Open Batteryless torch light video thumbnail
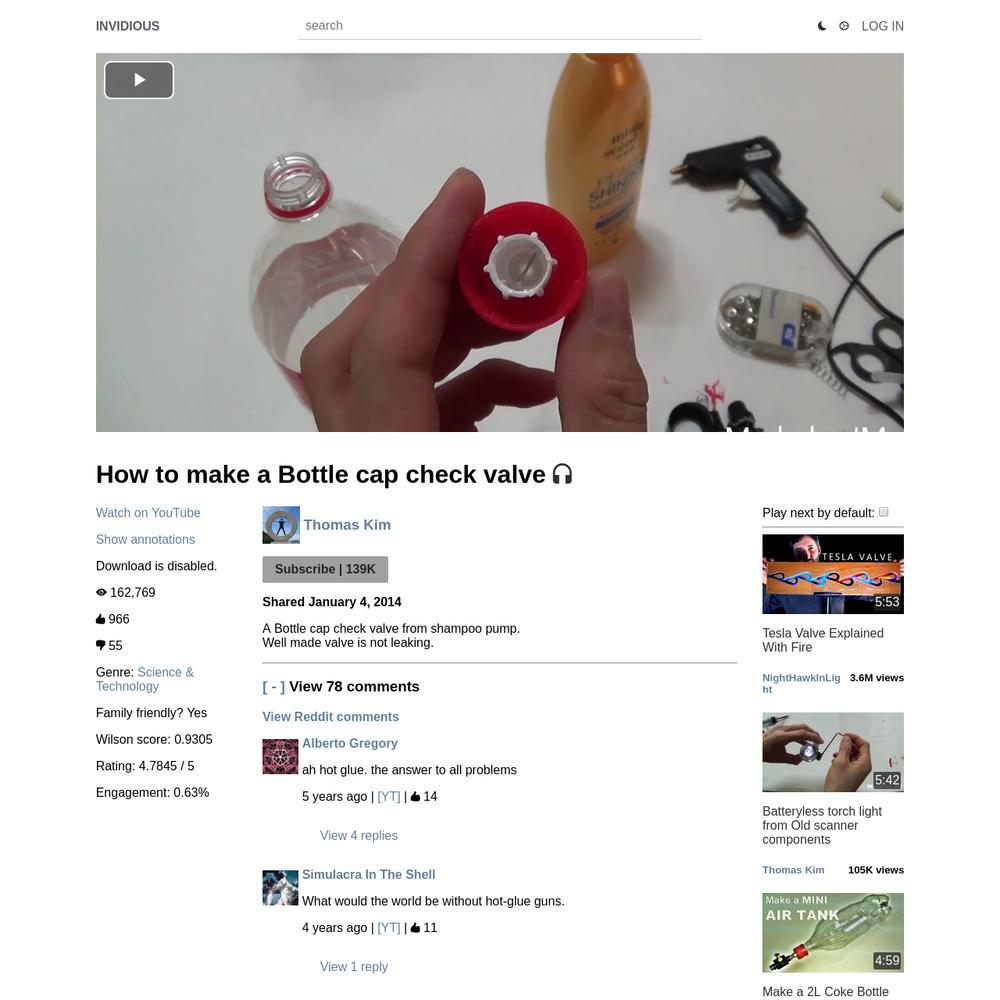The width and height of the screenshot is (1000, 1000). 833,753
